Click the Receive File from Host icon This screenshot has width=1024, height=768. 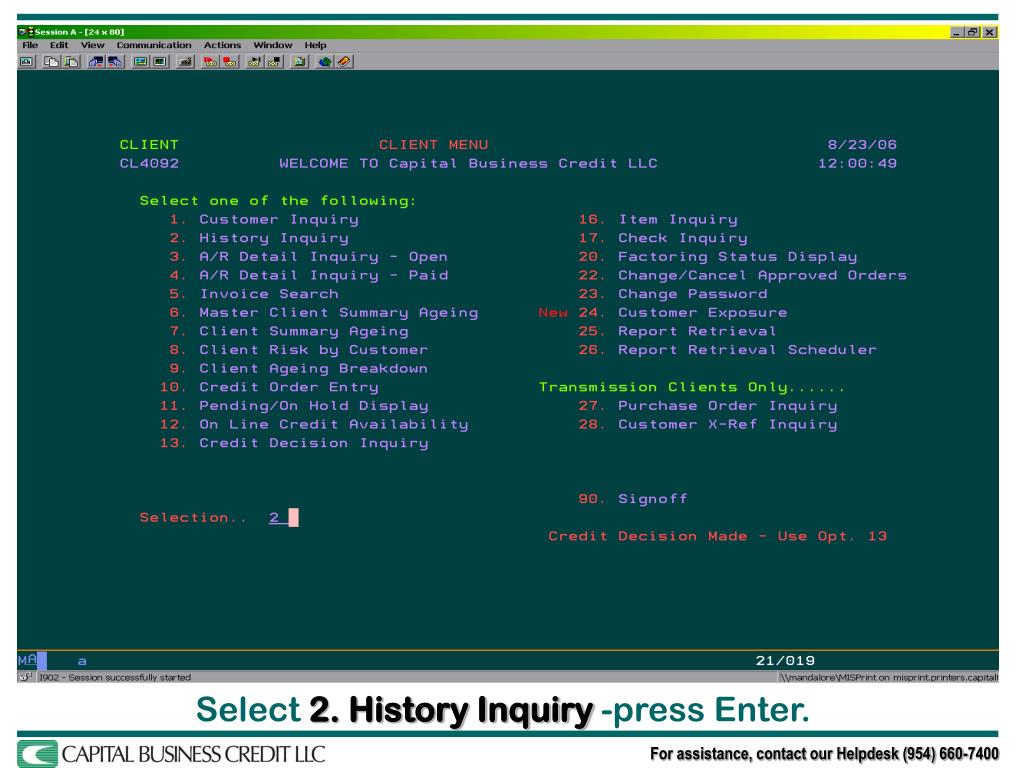(116, 62)
